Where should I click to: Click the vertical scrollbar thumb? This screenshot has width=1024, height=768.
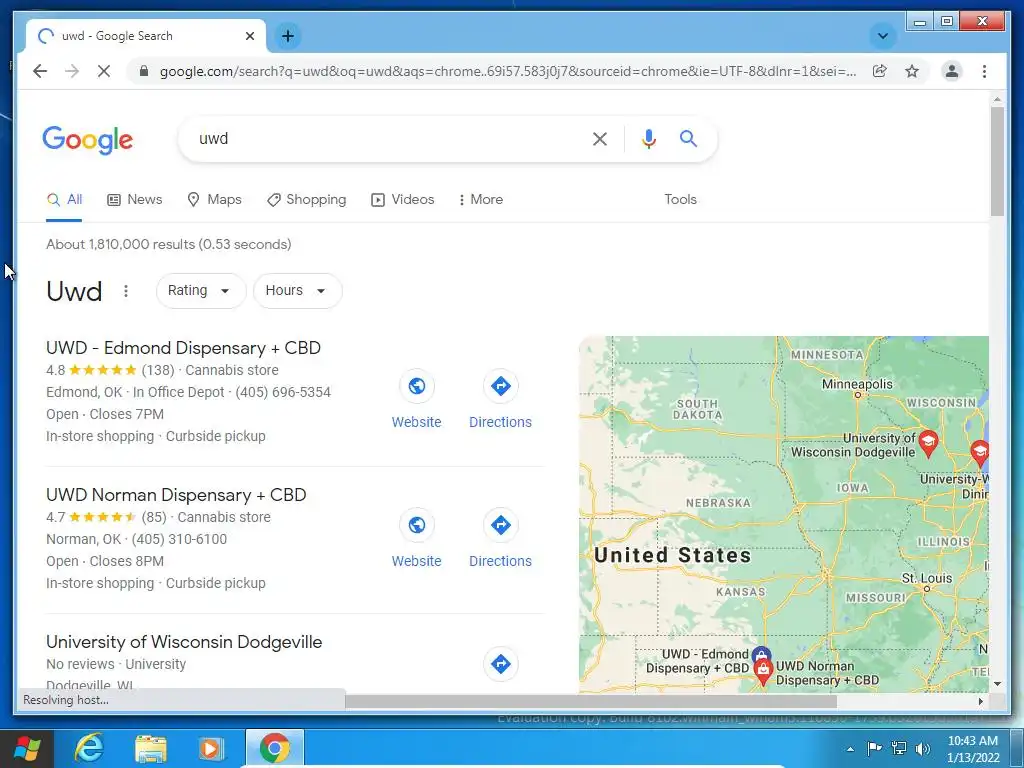pos(997,161)
